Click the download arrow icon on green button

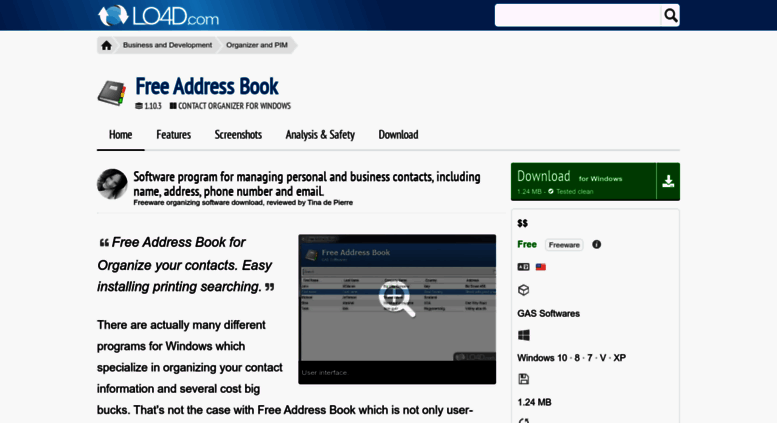pyautogui.click(x=668, y=181)
